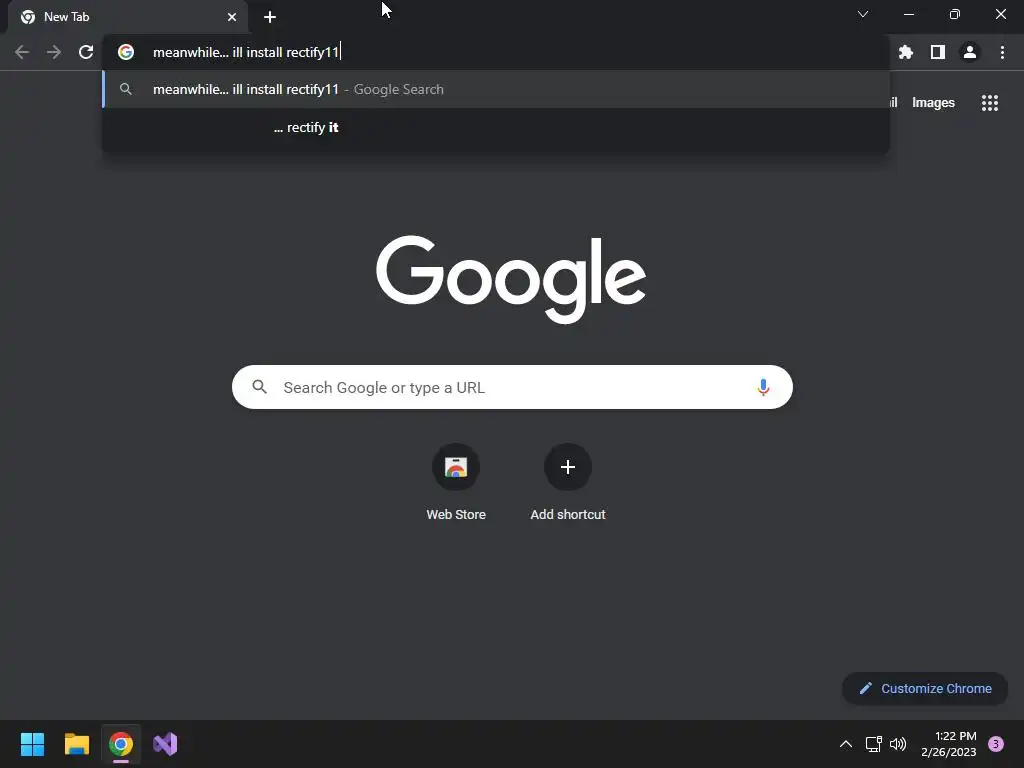Reload the page with the refresh icon
Image resolution: width=1024 pixels, height=768 pixels.
pos(86,52)
